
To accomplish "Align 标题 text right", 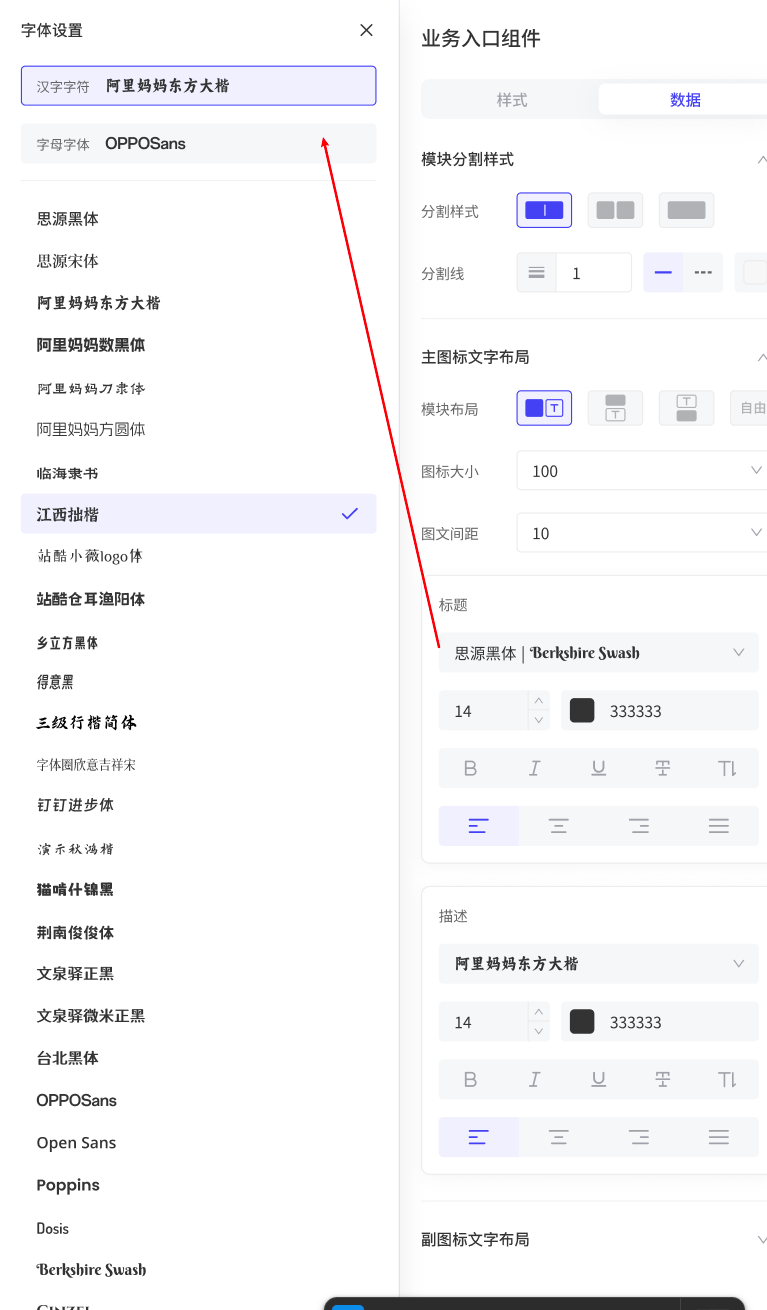I will pos(639,826).
